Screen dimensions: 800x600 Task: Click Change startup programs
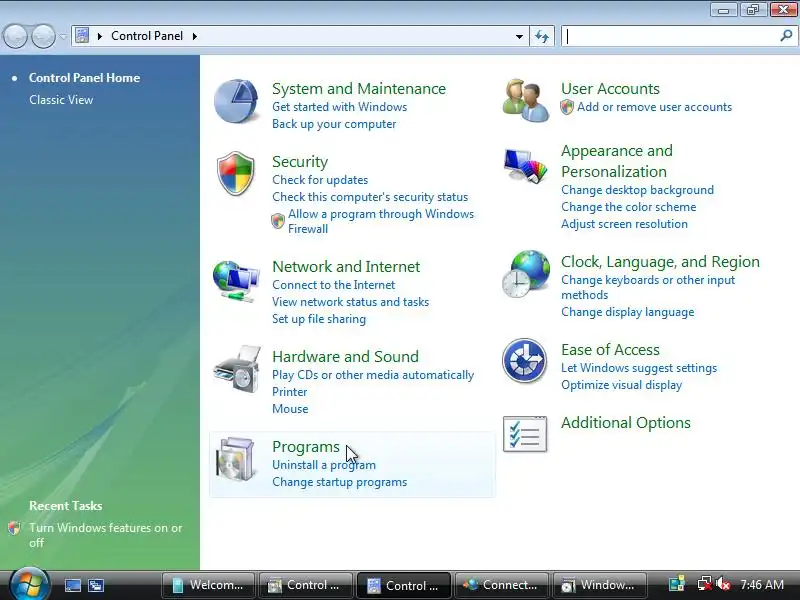[x=339, y=482]
